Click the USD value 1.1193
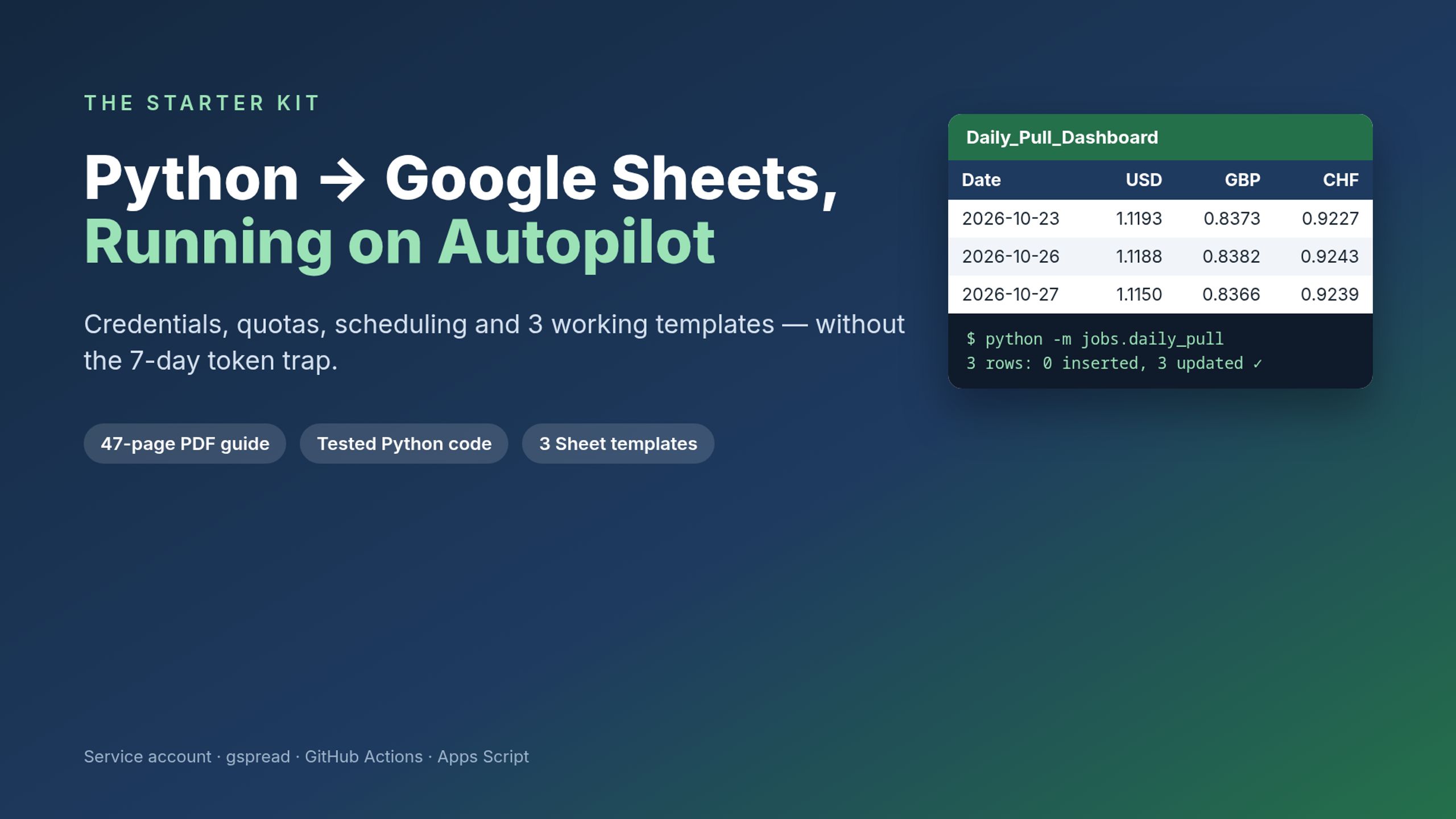This screenshot has height=819, width=1456. click(1139, 218)
